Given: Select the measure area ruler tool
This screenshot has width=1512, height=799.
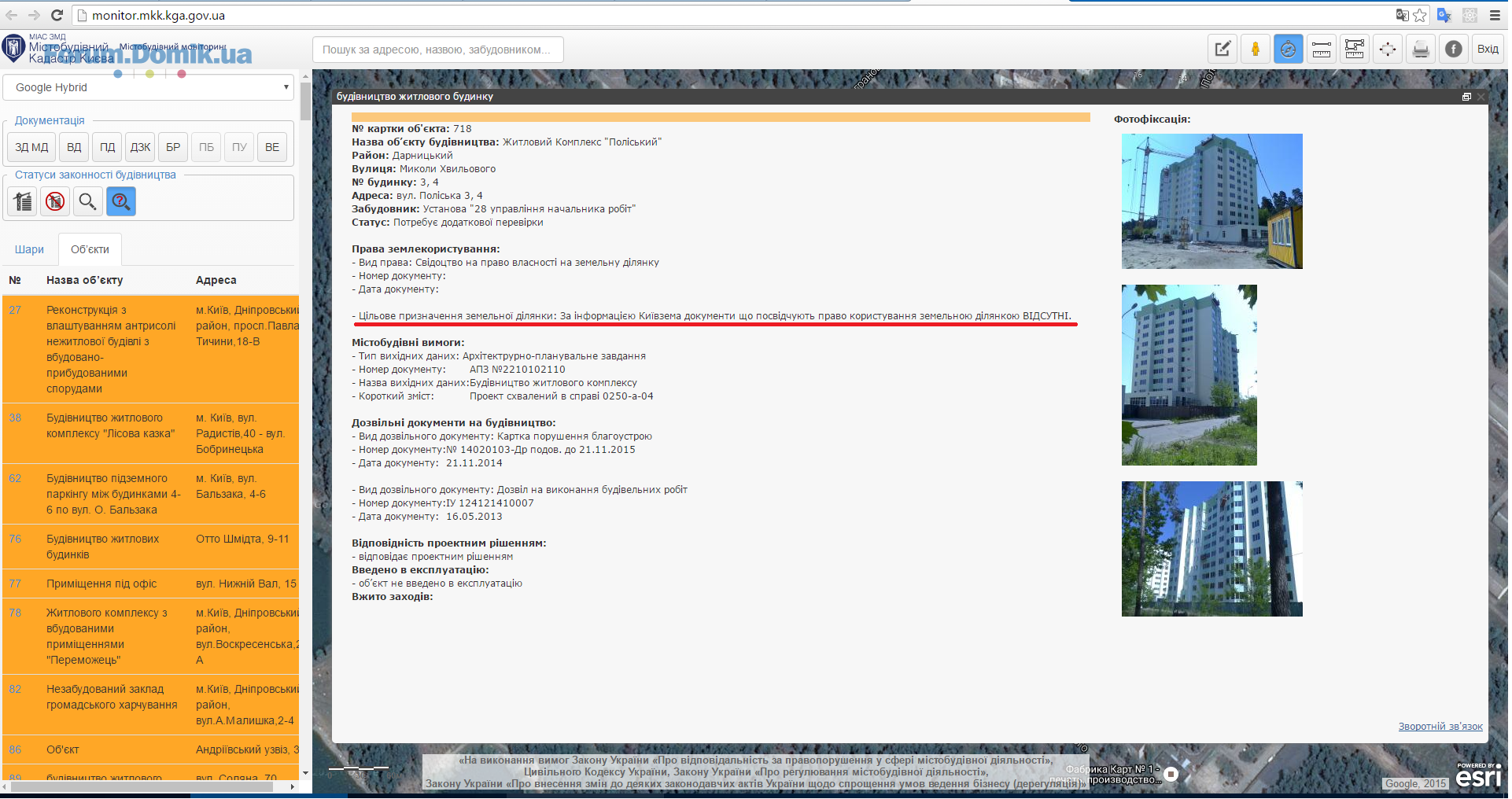Looking at the screenshot, I should pyautogui.click(x=1355, y=49).
